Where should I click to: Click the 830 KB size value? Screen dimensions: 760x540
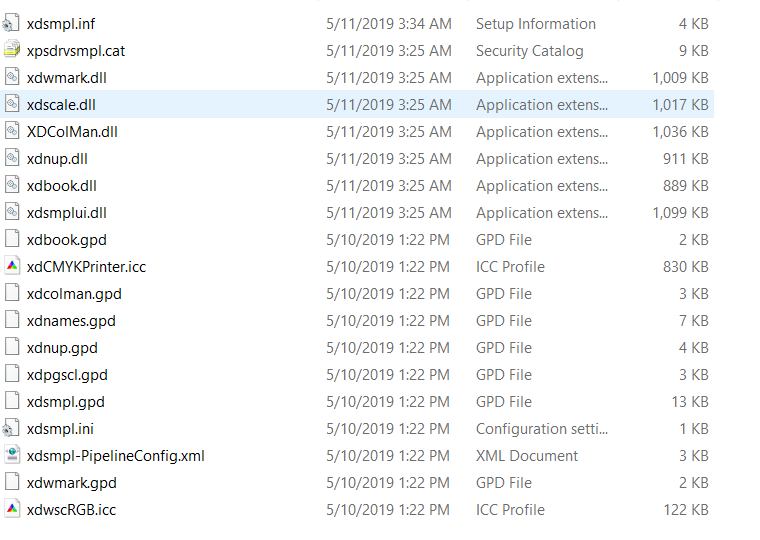coord(686,267)
